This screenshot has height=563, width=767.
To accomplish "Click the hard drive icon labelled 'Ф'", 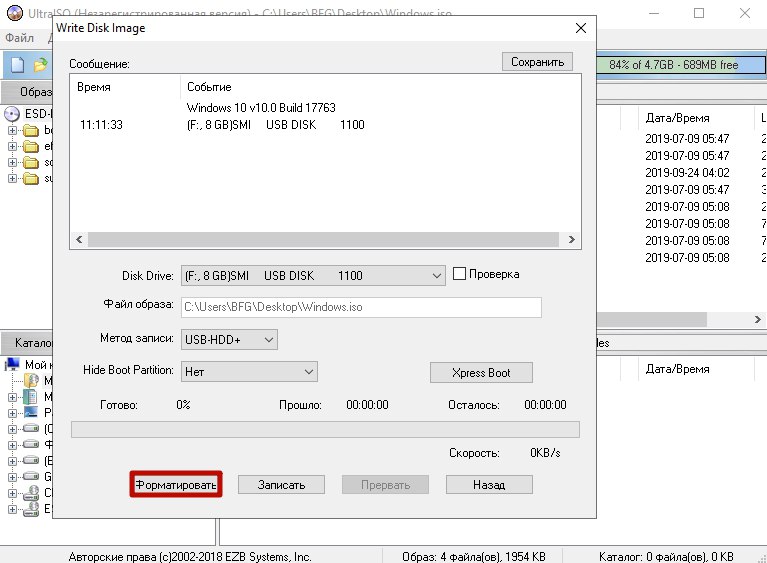I will click(x=31, y=444).
